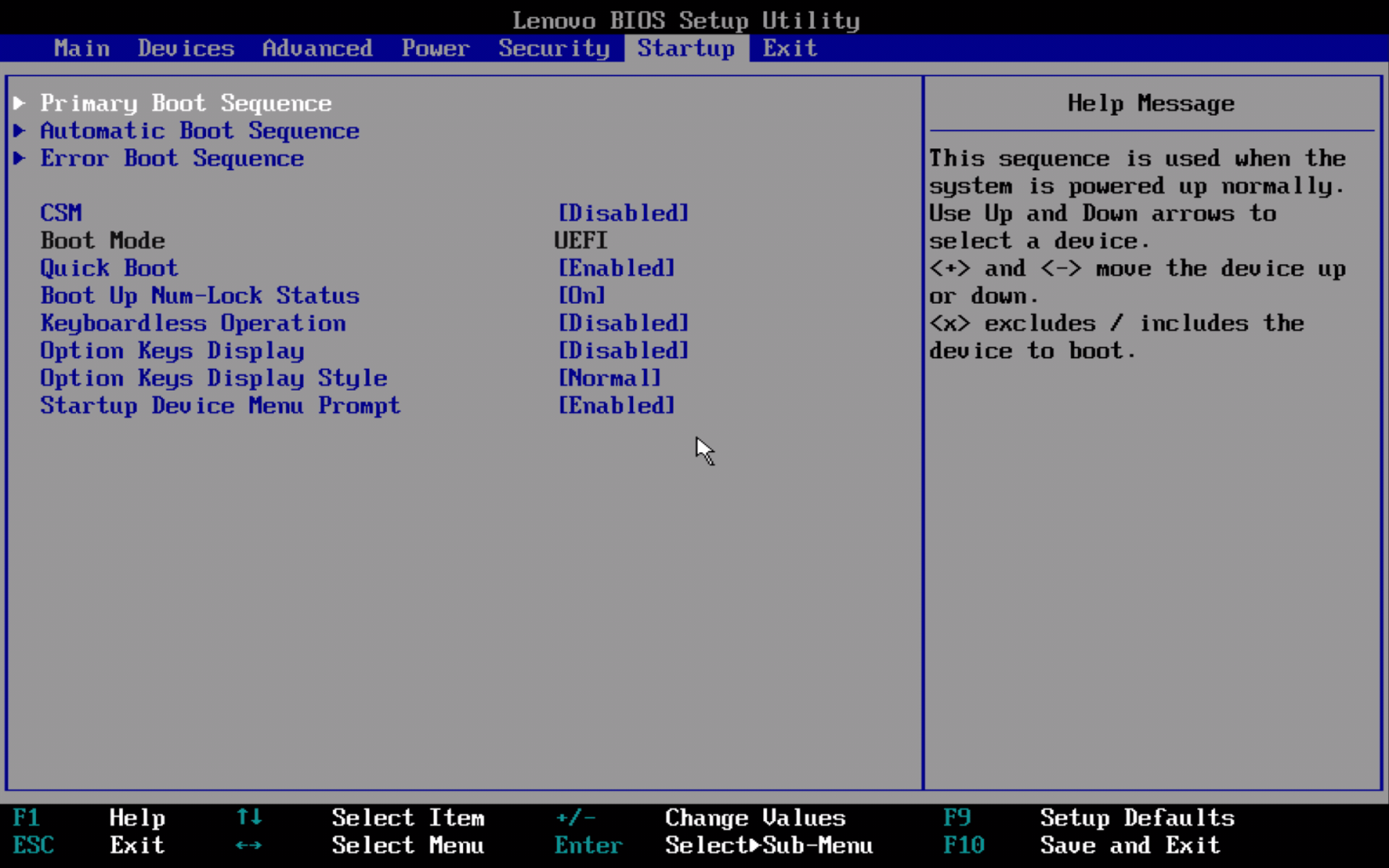Enable Keyboardless Operation

tap(623, 323)
